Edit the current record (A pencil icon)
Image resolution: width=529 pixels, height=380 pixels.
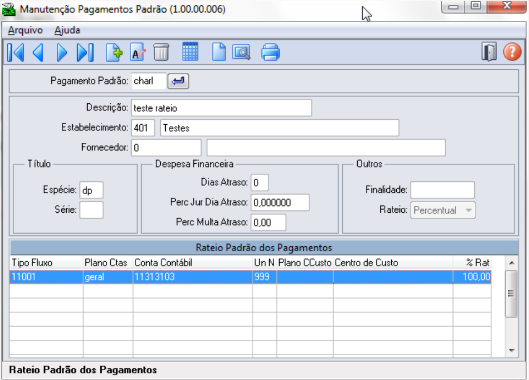click(x=138, y=53)
